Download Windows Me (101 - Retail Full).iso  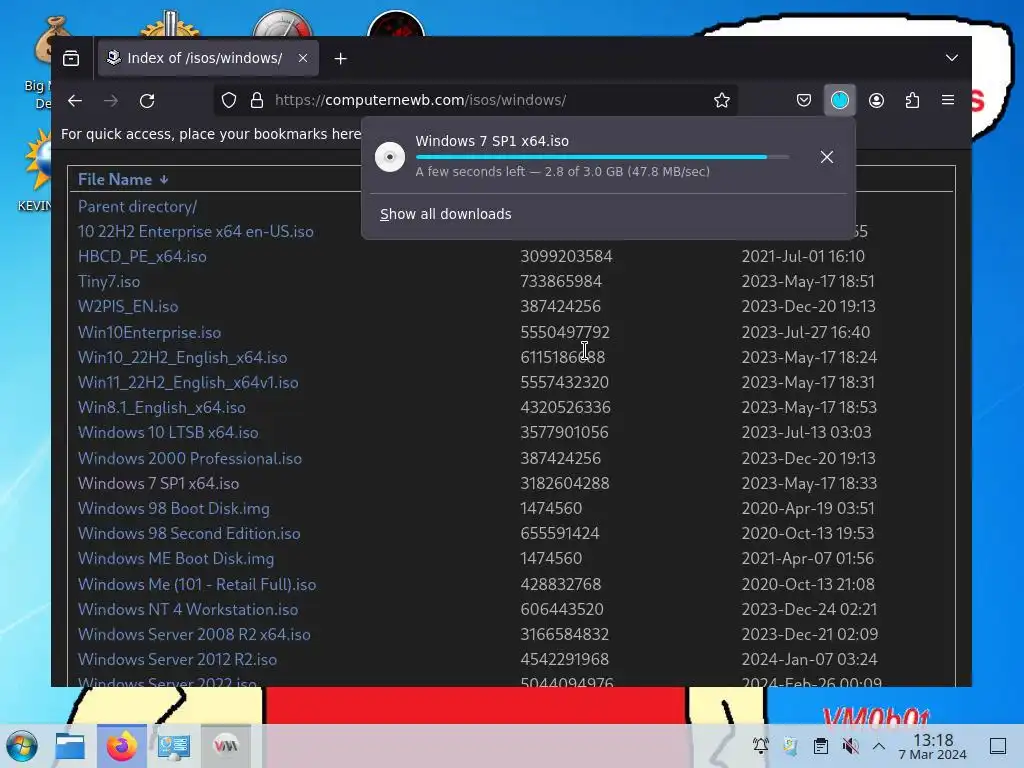(197, 584)
